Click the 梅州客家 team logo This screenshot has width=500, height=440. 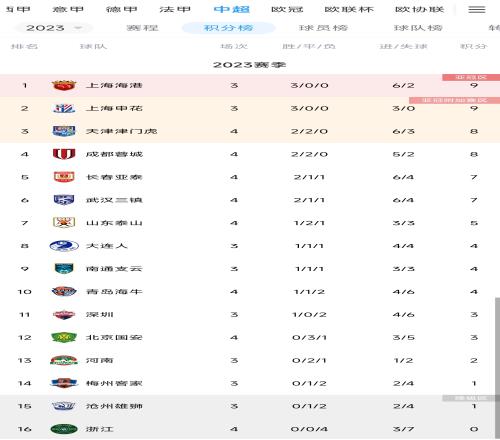(64, 383)
